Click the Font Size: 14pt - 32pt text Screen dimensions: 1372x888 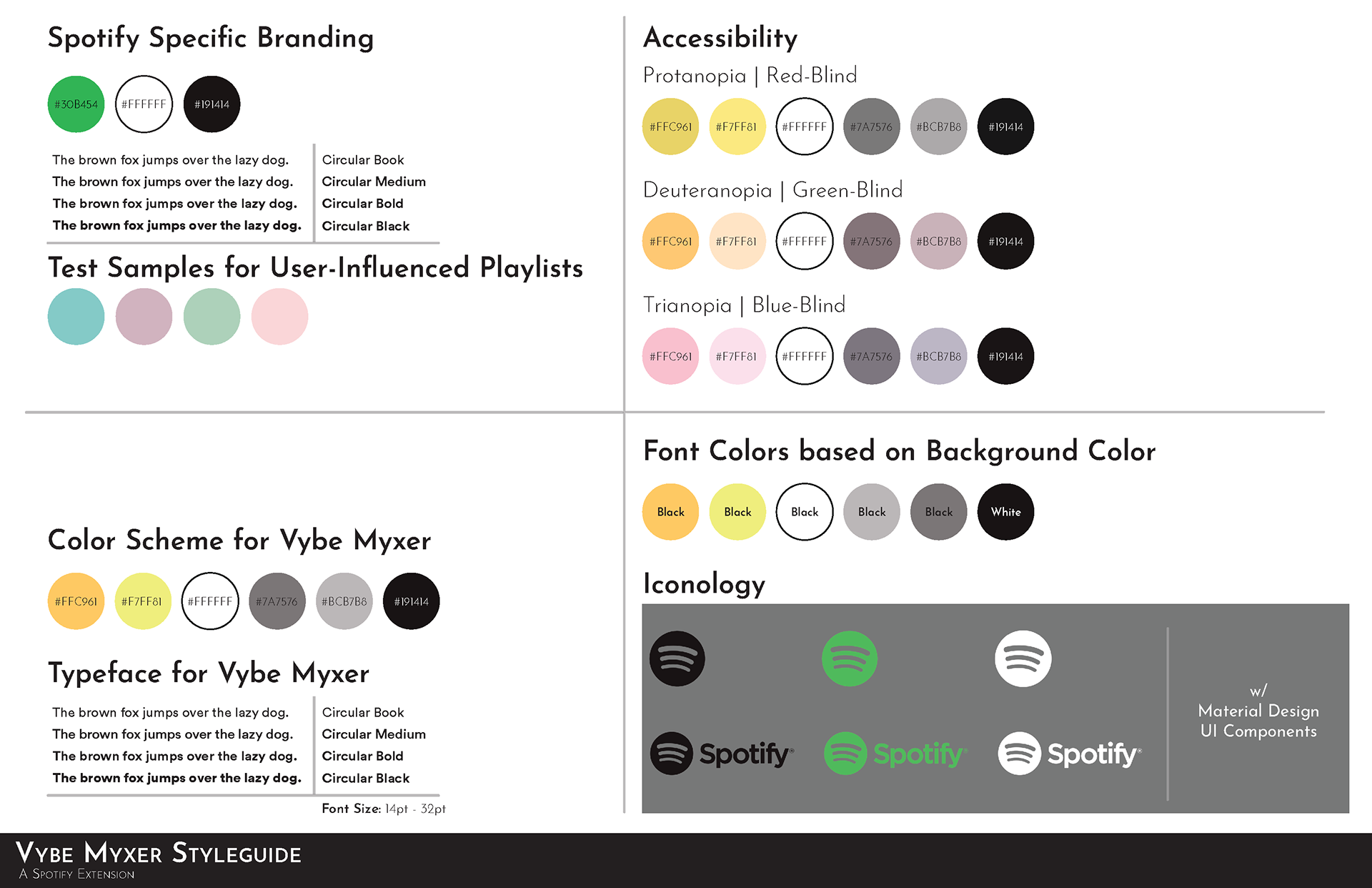384,809
